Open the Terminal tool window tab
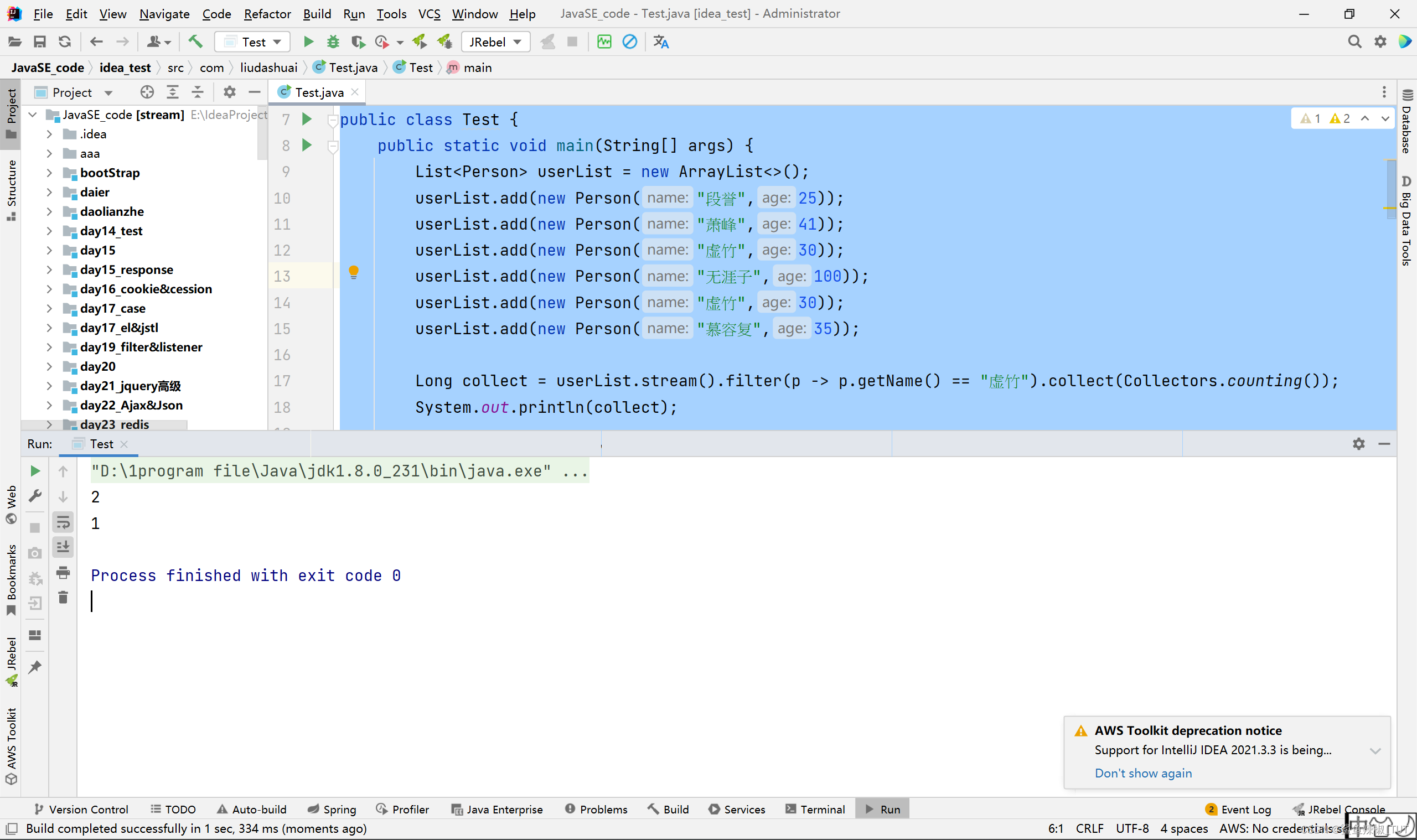This screenshot has width=1417, height=840. (x=815, y=810)
